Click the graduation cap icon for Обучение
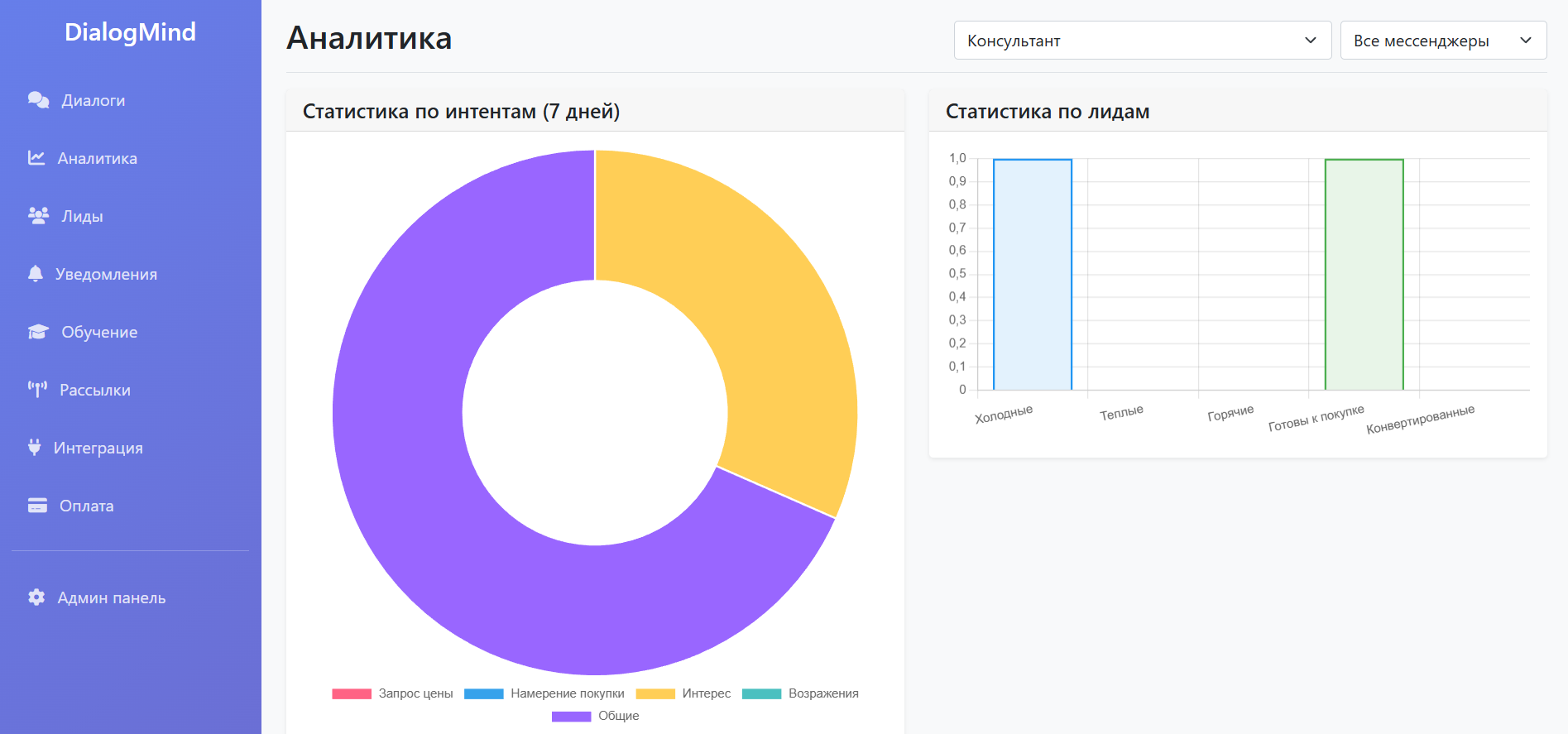 click(38, 332)
